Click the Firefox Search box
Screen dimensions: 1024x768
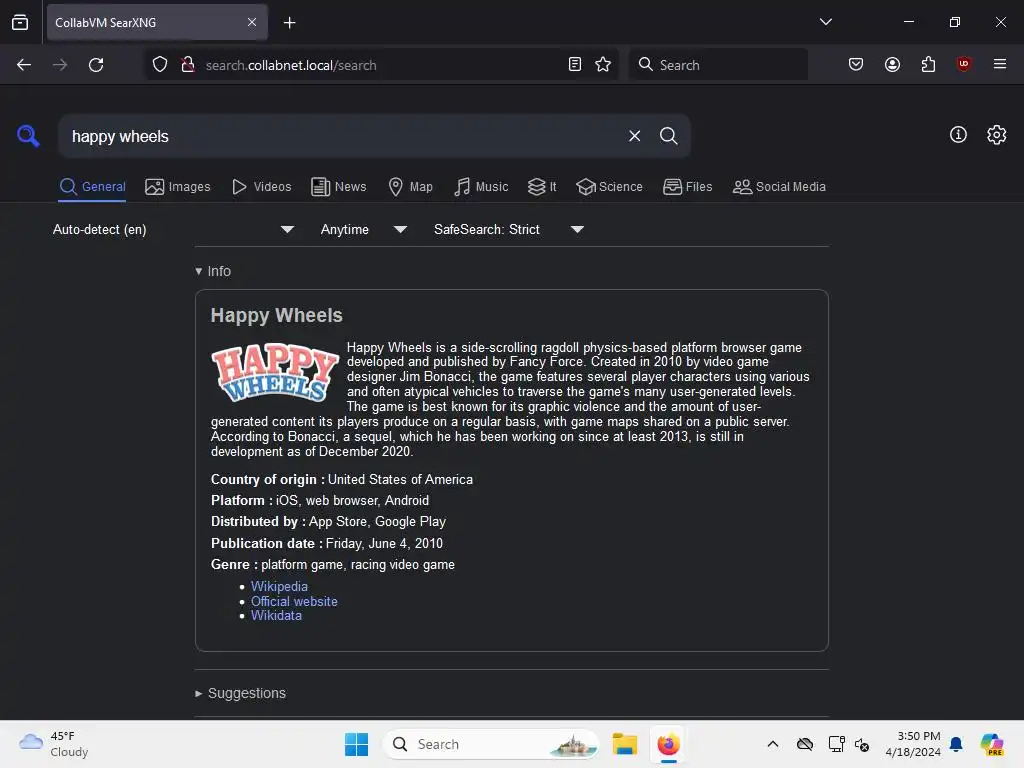tap(718, 65)
